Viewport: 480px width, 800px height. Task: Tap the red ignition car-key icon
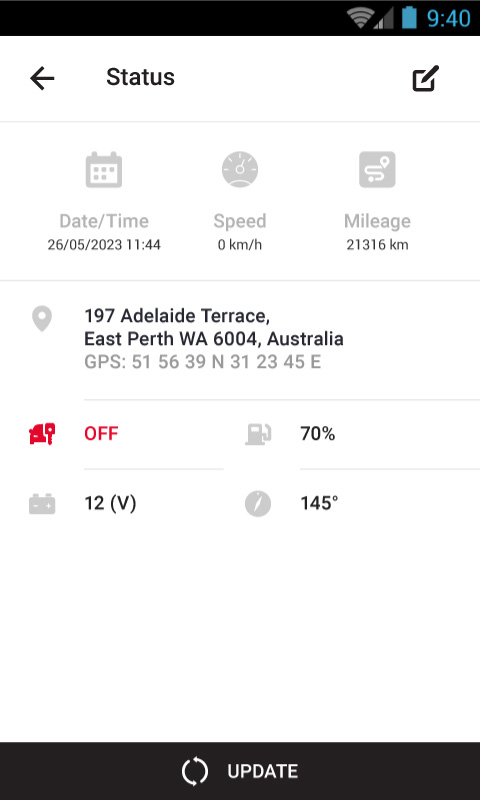pyautogui.click(x=42, y=434)
